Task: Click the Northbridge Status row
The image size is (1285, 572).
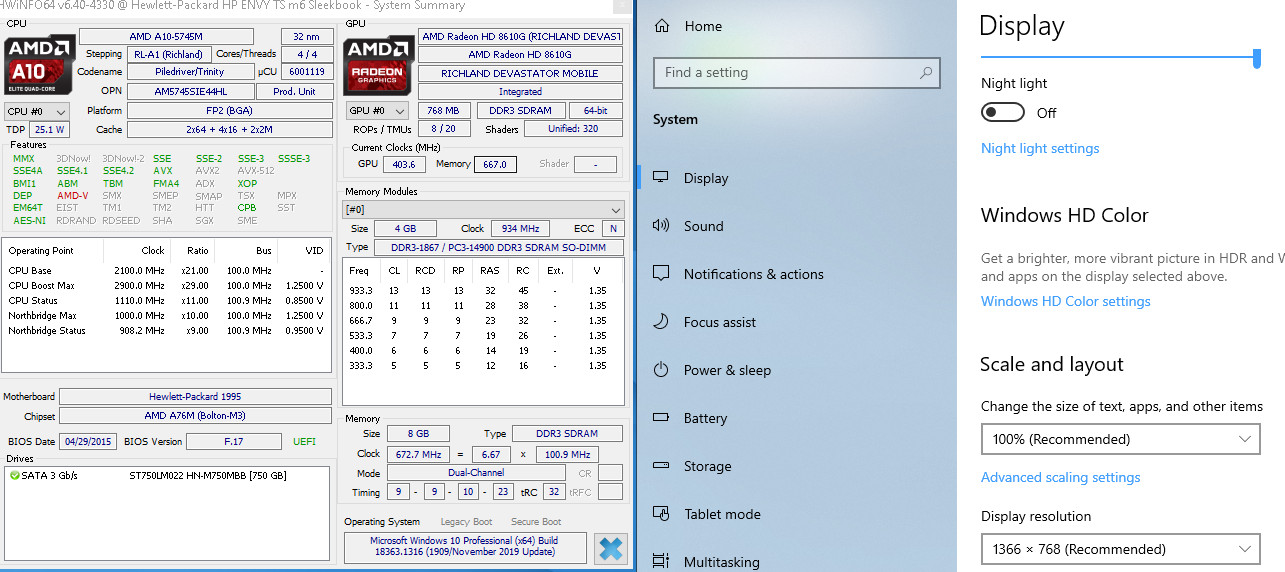Action: click(x=166, y=331)
